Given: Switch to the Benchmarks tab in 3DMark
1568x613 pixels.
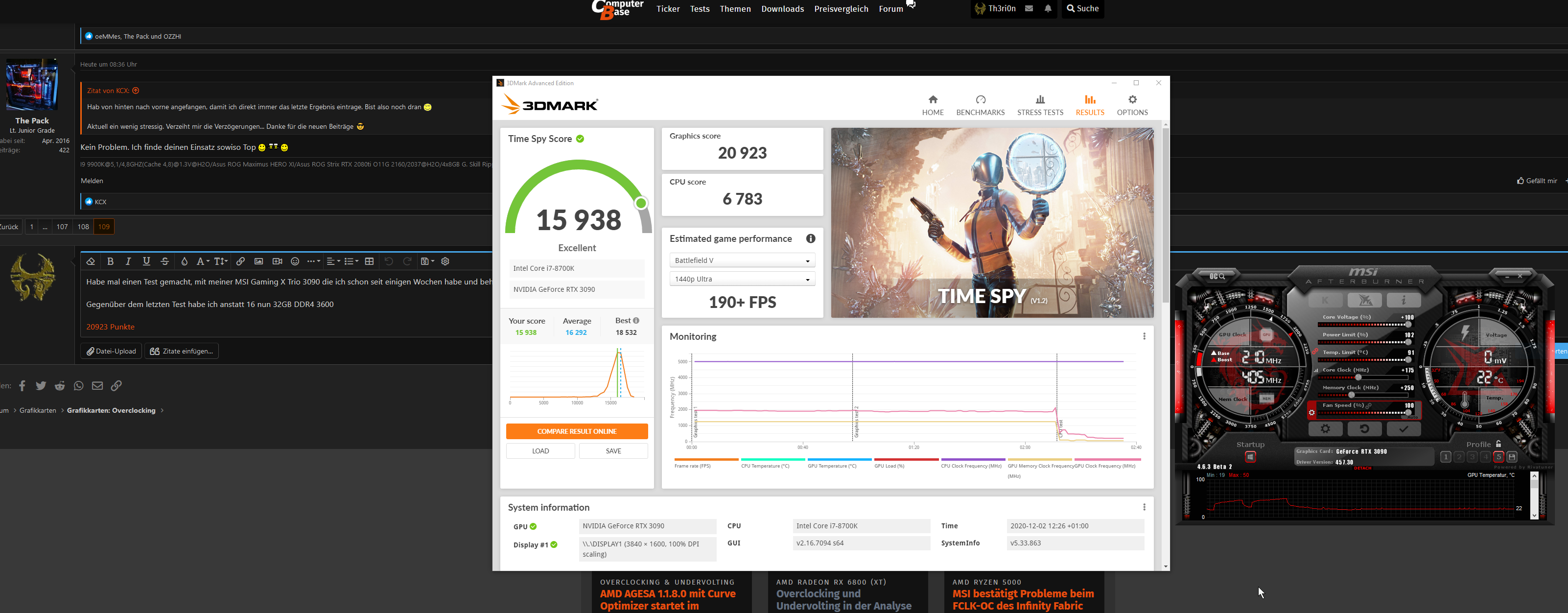Looking at the screenshot, I should pyautogui.click(x=980, y=105).
